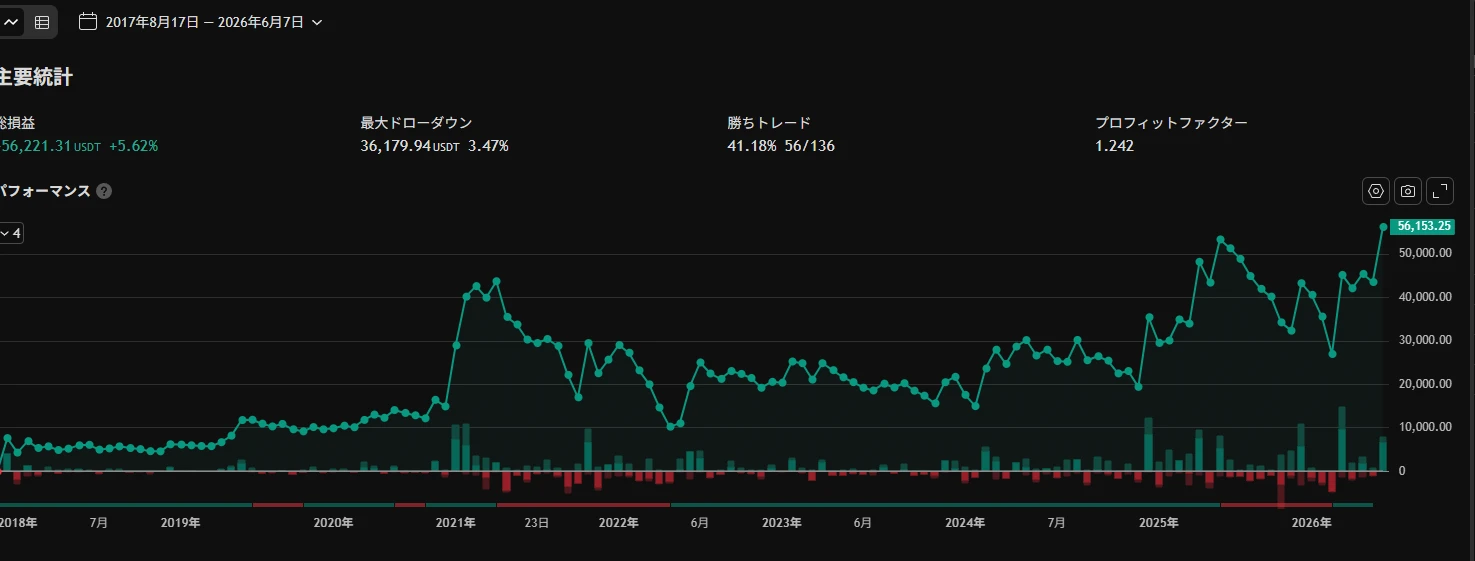Open the calendar icon for date range
The image size is (1475, 561).
tap(88, 21)
